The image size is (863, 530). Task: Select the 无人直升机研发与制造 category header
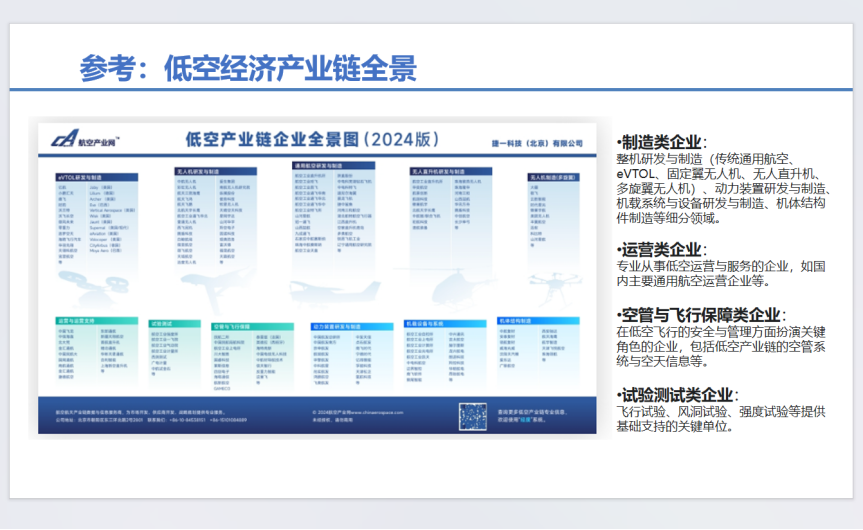441,171
